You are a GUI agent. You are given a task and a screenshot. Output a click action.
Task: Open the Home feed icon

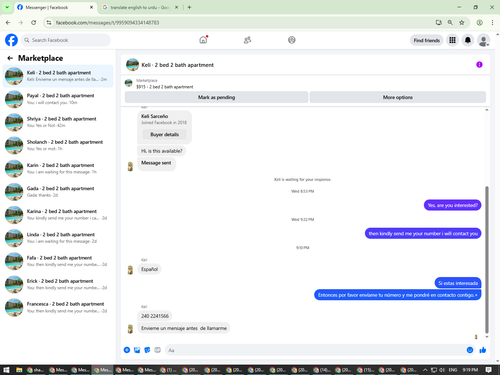203,40
